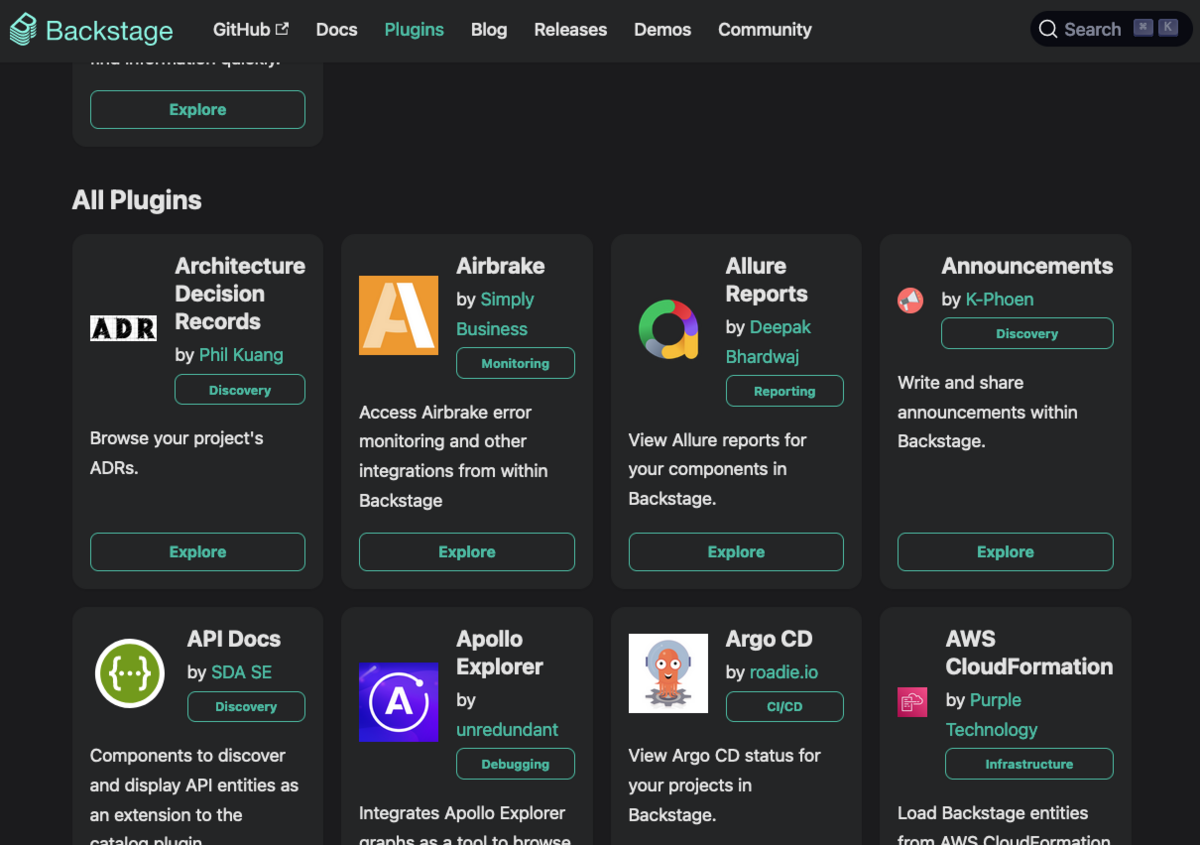Viewport: 1200px width, 845px height.
Task: Click the AWS CloudFormation pink icon
Action: pos(912,702)
